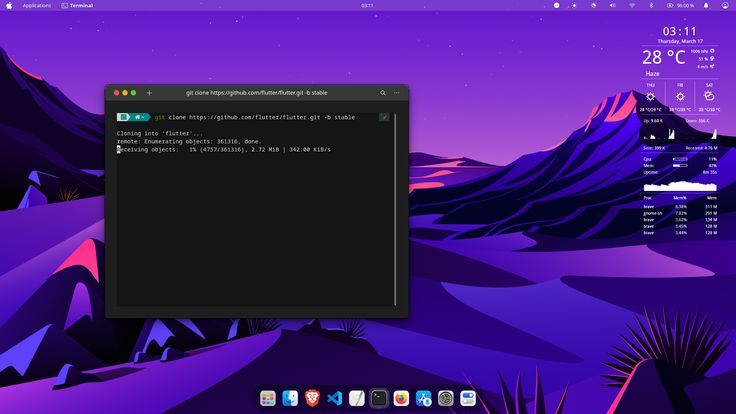
Task: Open the Applications menu
Action: coord(36,5)
